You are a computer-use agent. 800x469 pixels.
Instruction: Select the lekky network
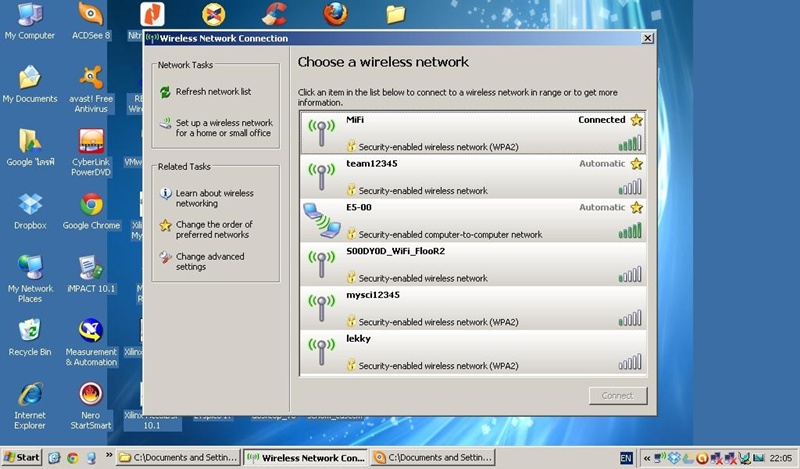coord(473,352)
